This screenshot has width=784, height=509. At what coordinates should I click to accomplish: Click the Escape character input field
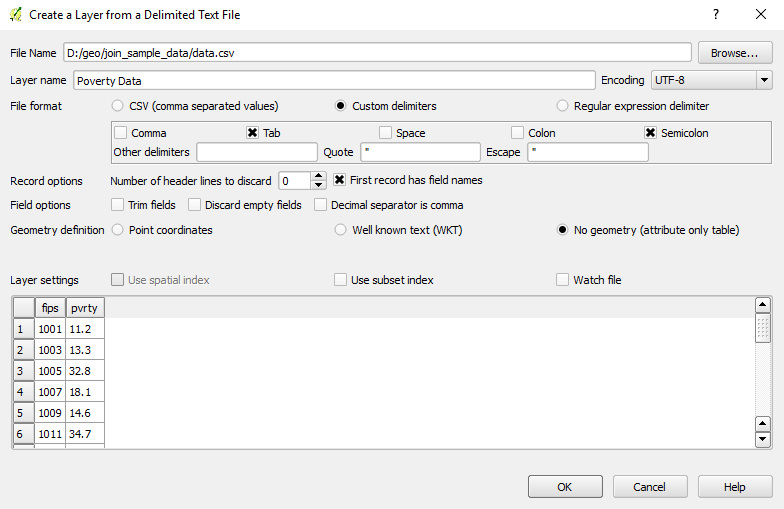pyautogui.click(x=588, y=152)
